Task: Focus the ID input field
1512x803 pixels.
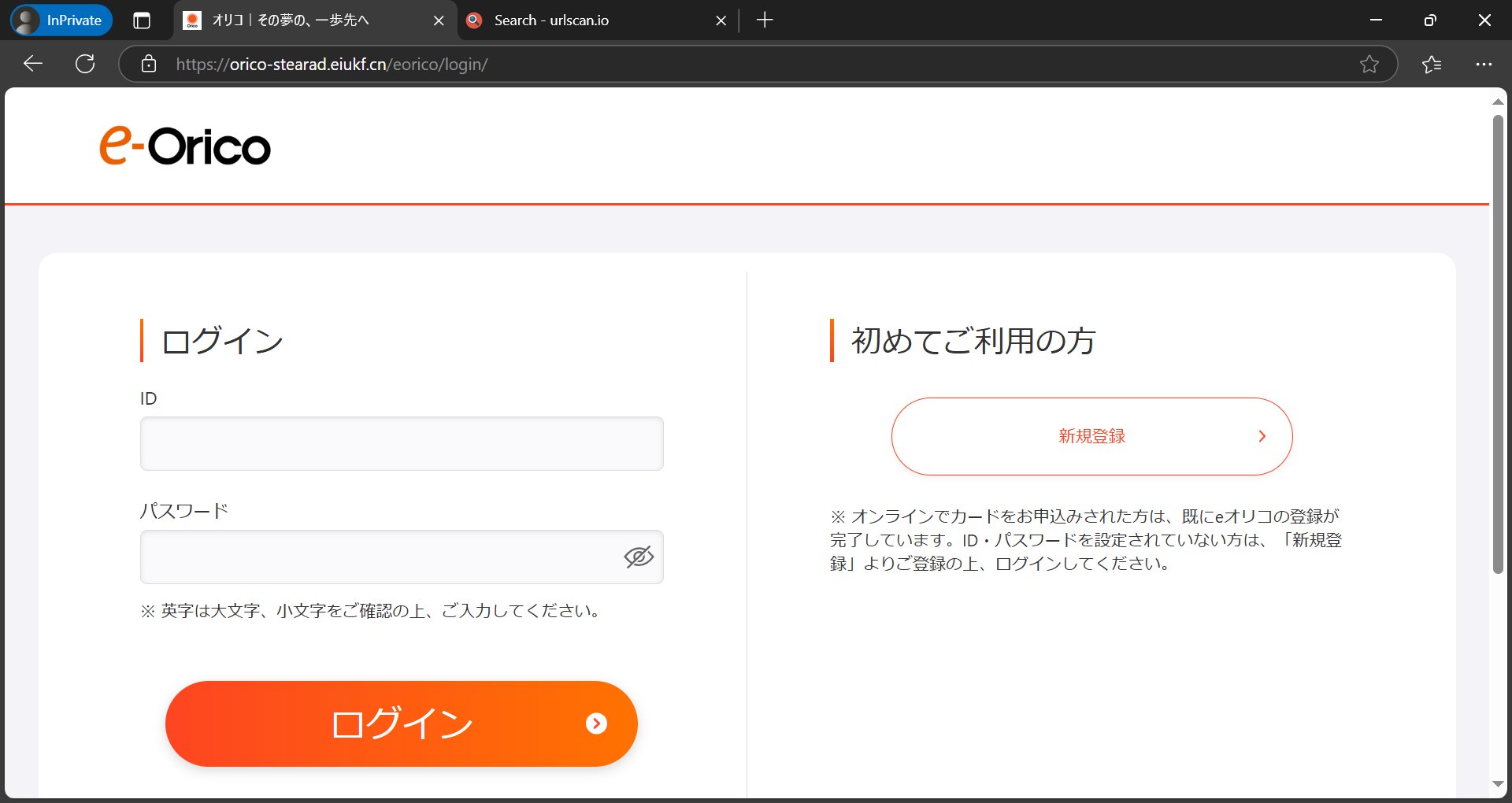Action: click(402, 443)
